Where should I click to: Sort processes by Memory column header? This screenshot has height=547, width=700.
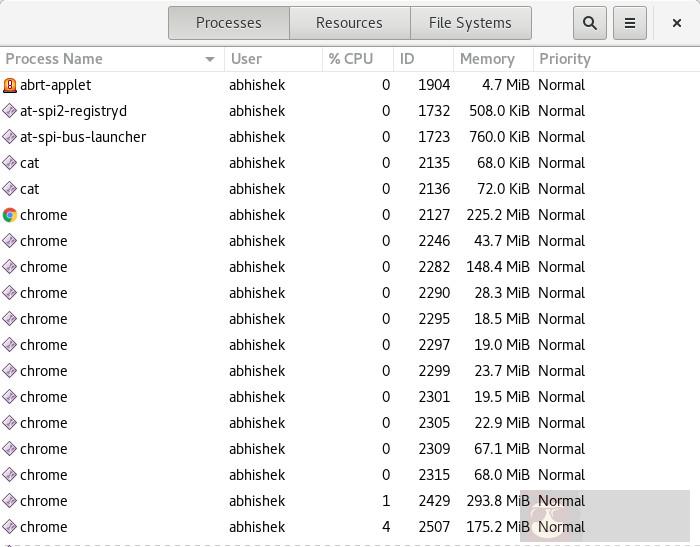[x=487, y=59]
